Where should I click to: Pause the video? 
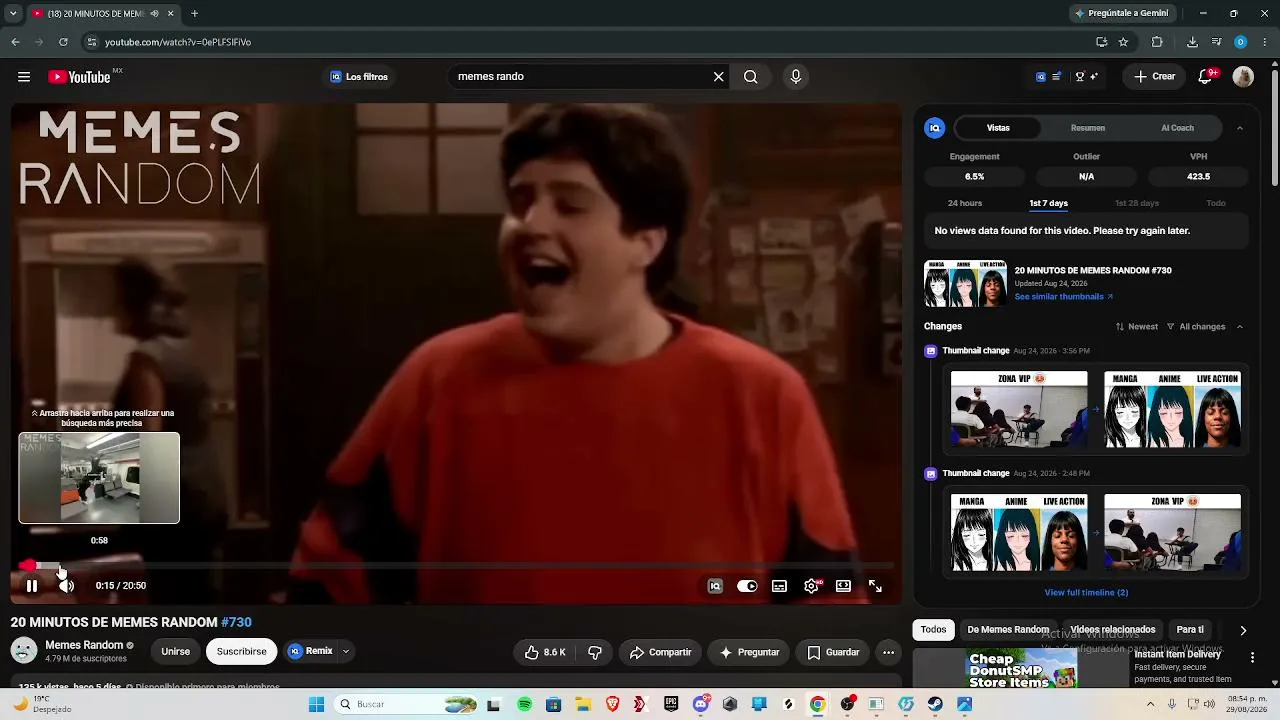pyautogui.click(x=32, y=586)
